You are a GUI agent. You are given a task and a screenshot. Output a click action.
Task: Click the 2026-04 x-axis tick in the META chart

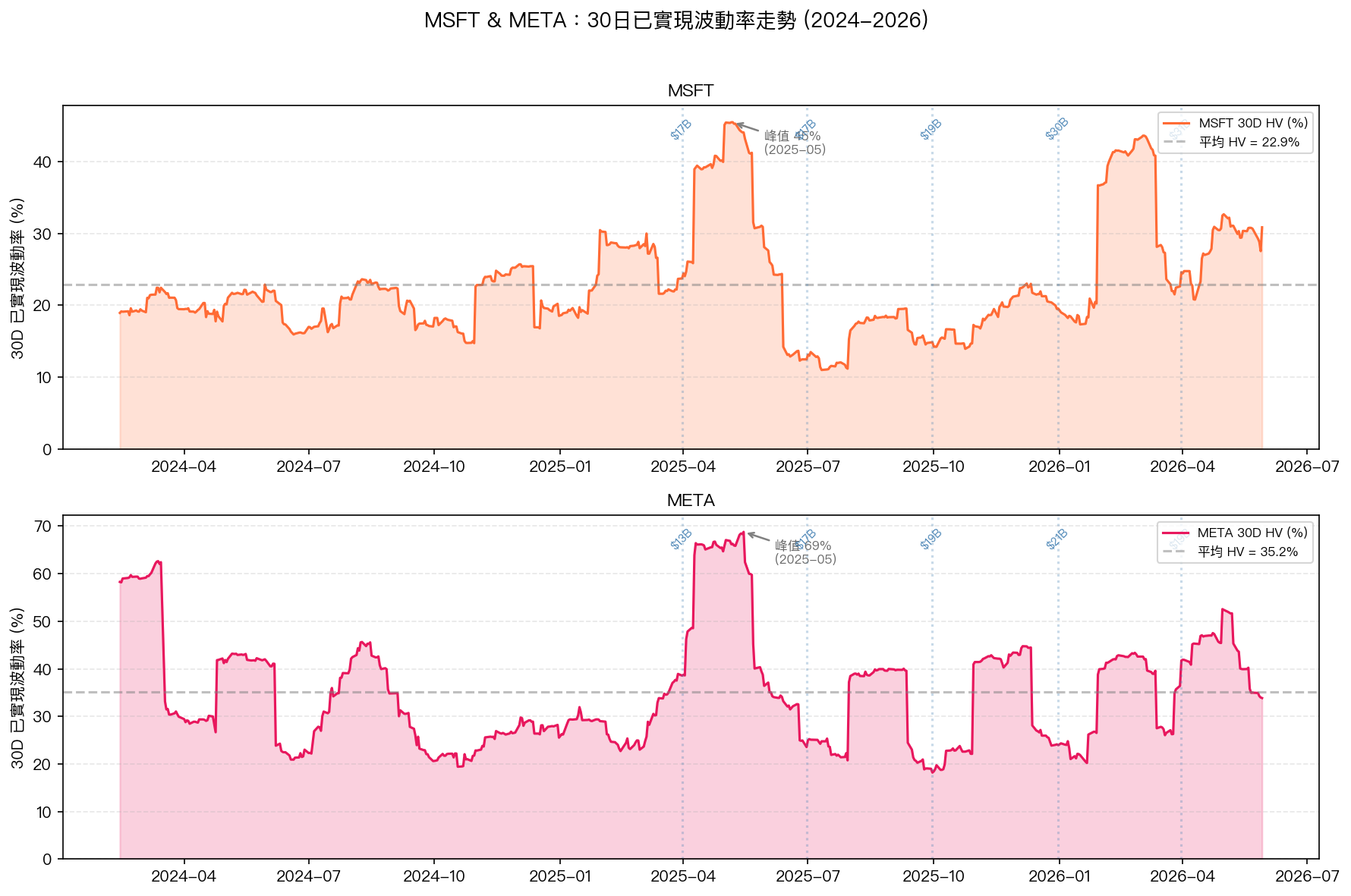click(1182, 876)
